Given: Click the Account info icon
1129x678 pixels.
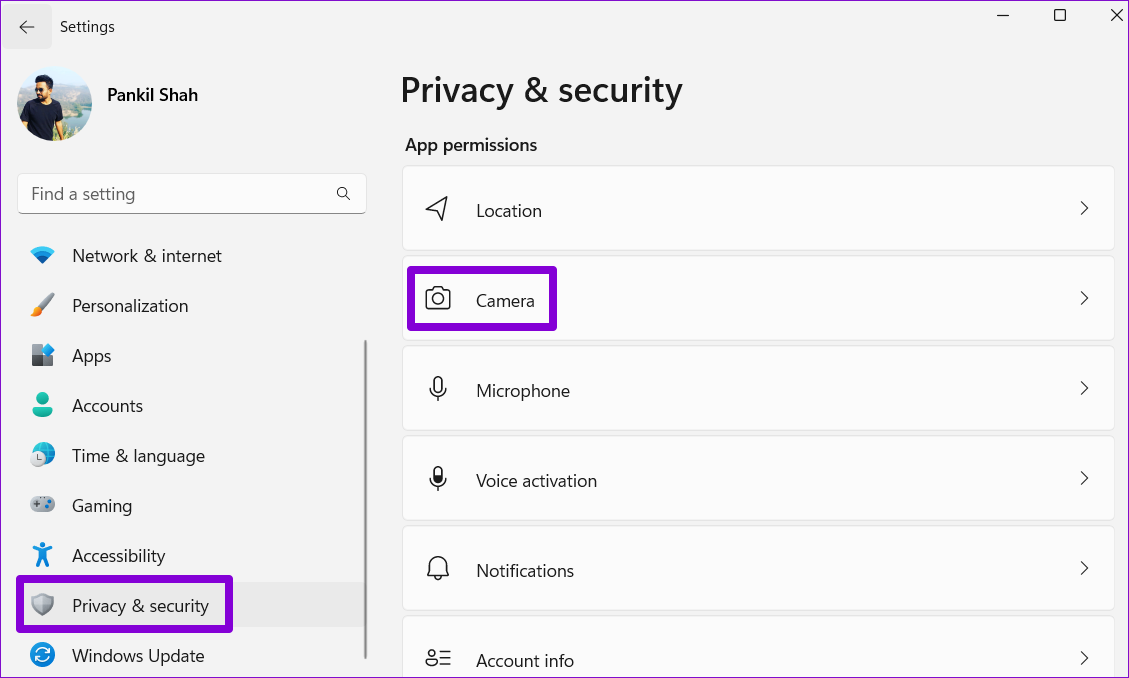Looking at the screenshot, I should [437, 659].
